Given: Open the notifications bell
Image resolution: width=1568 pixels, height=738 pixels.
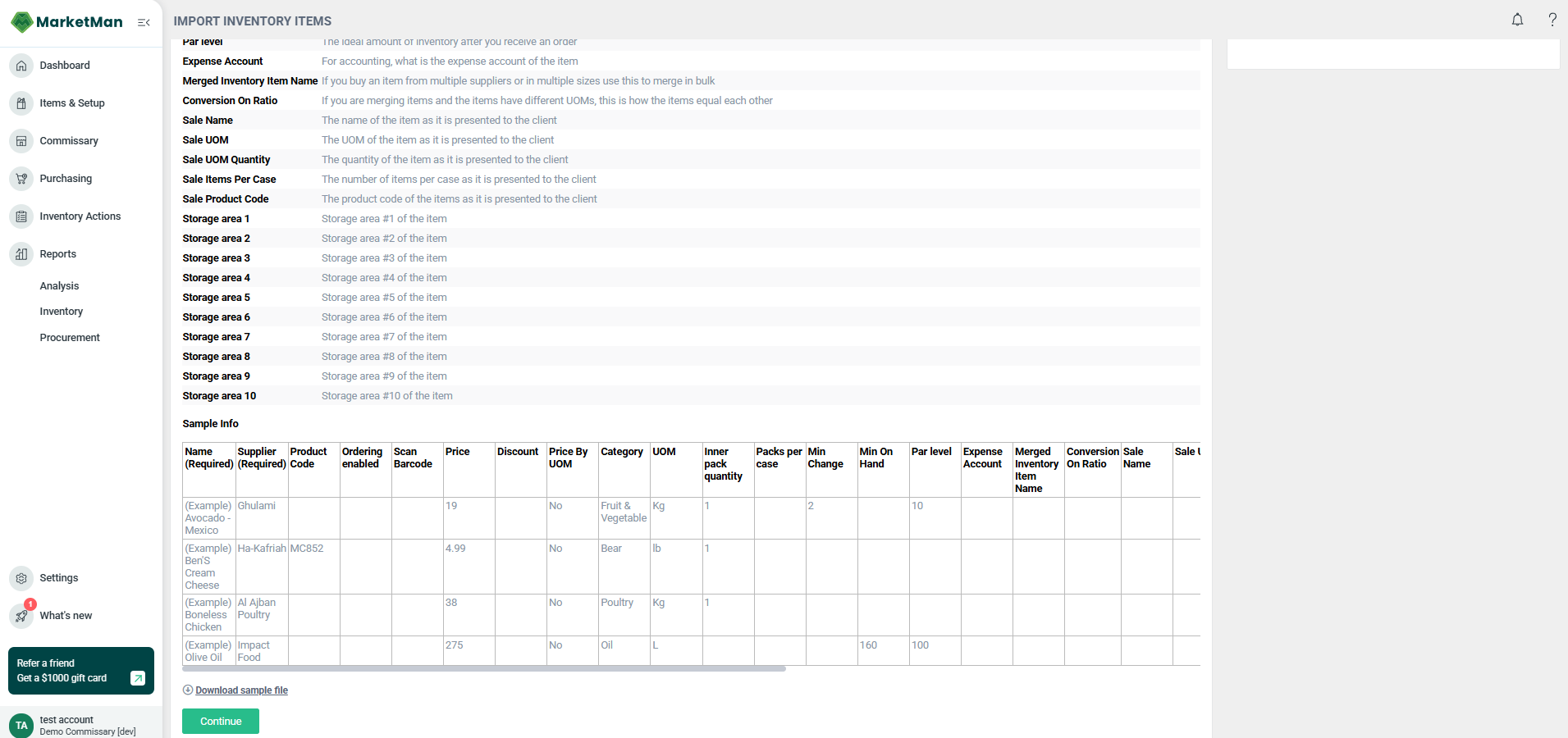Looking at the screenshot, I should click(x=1516, y=19).
